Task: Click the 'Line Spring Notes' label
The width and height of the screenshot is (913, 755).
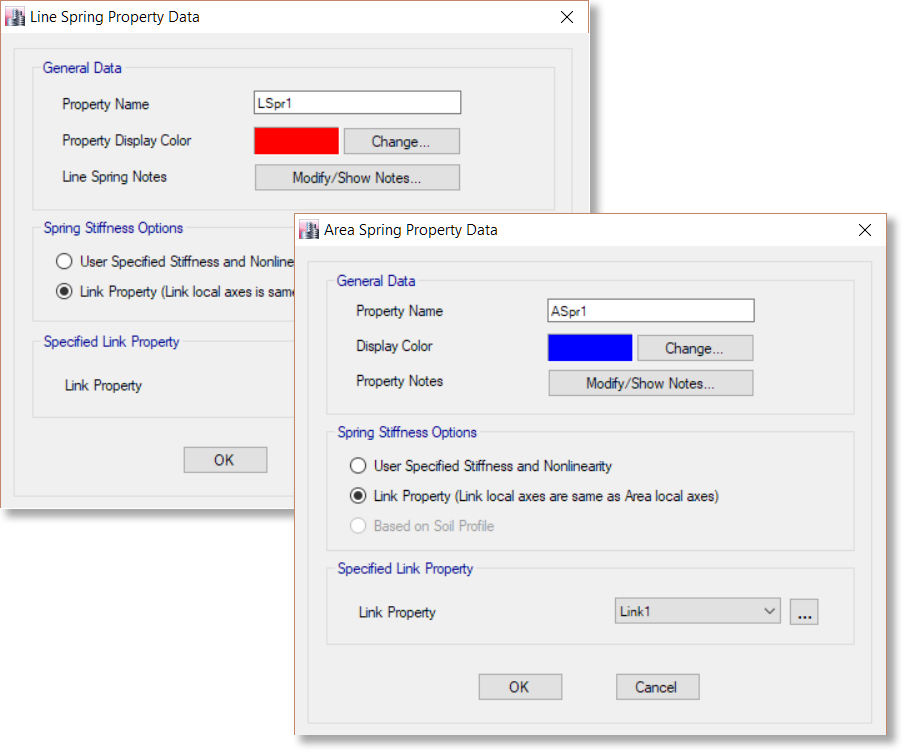Action: point(115,177)
